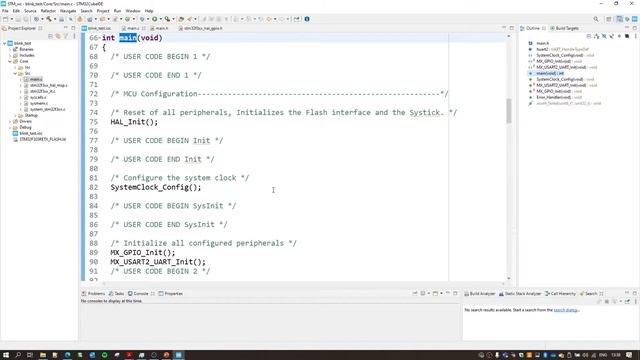Click the STM32CubeIDE taskbar icon
640x360 pixels.
178,355
